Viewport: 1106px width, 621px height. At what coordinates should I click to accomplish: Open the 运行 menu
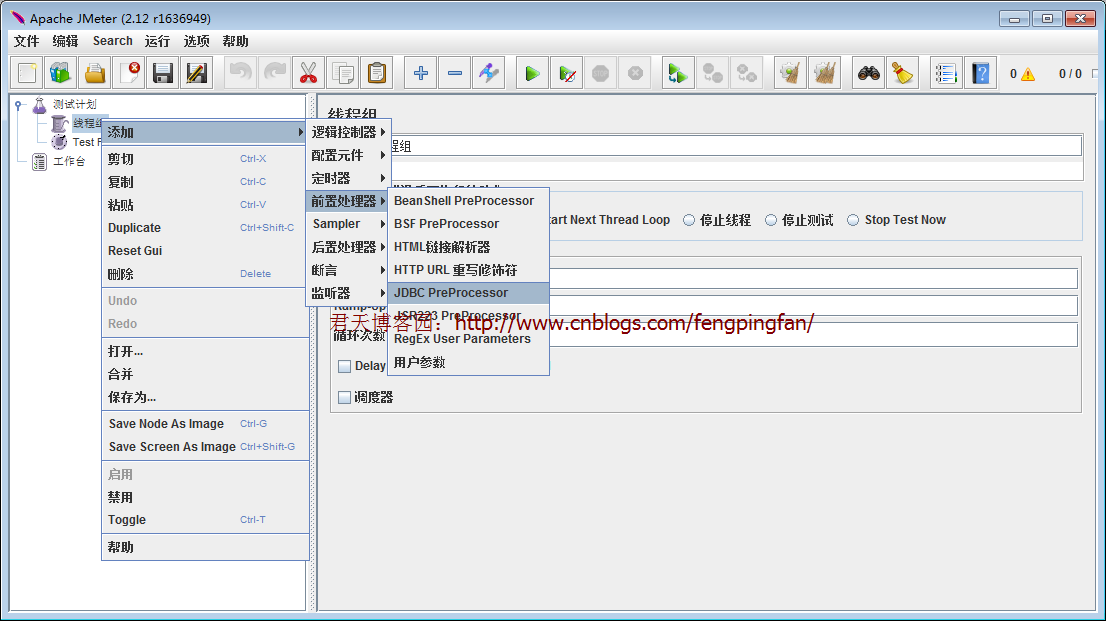(x=157, y=41)
